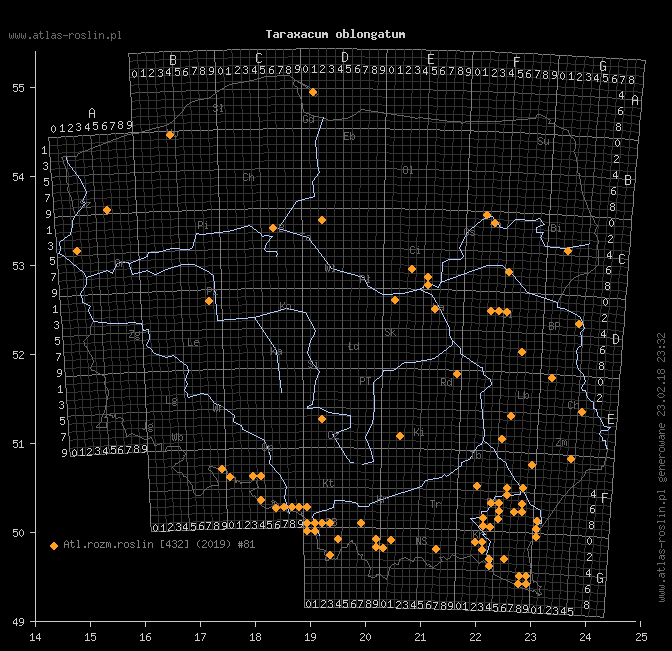The image size is (672, 651).
Task: Click longitude label 17 on the bottom axis
Action: pos(200,637)
